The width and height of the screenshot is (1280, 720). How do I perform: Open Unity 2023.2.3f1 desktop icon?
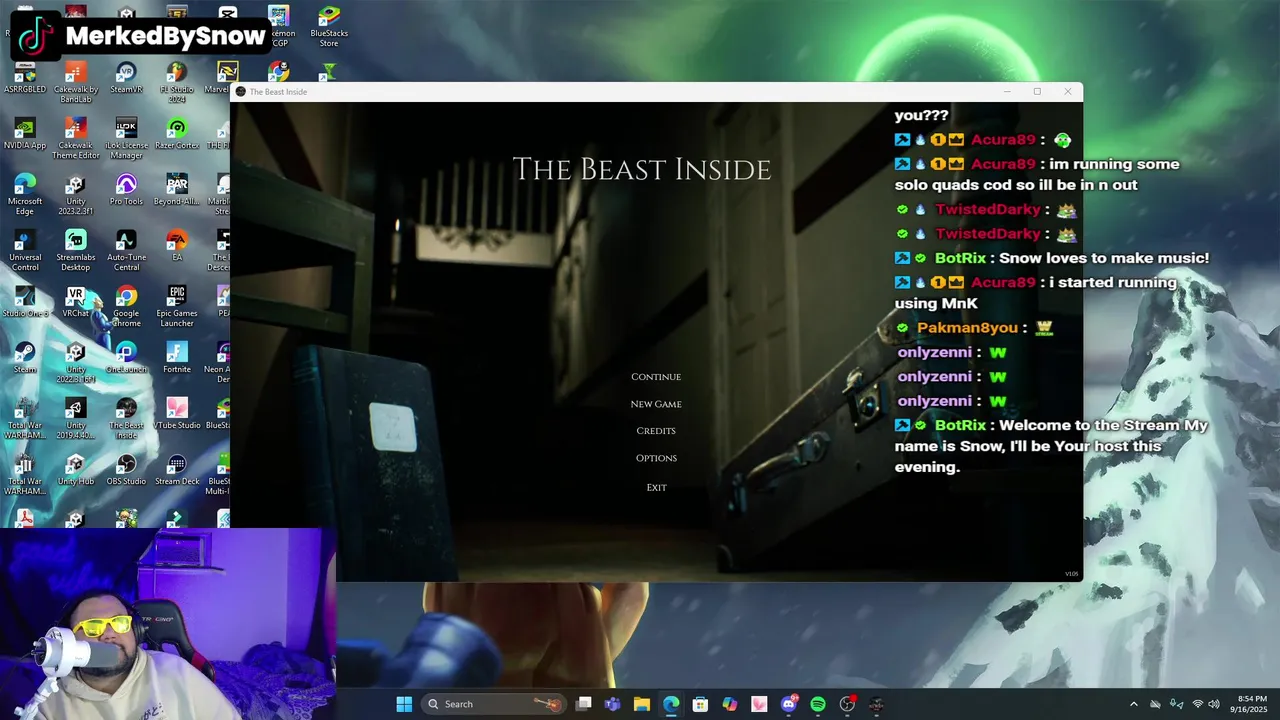point(76,194)
